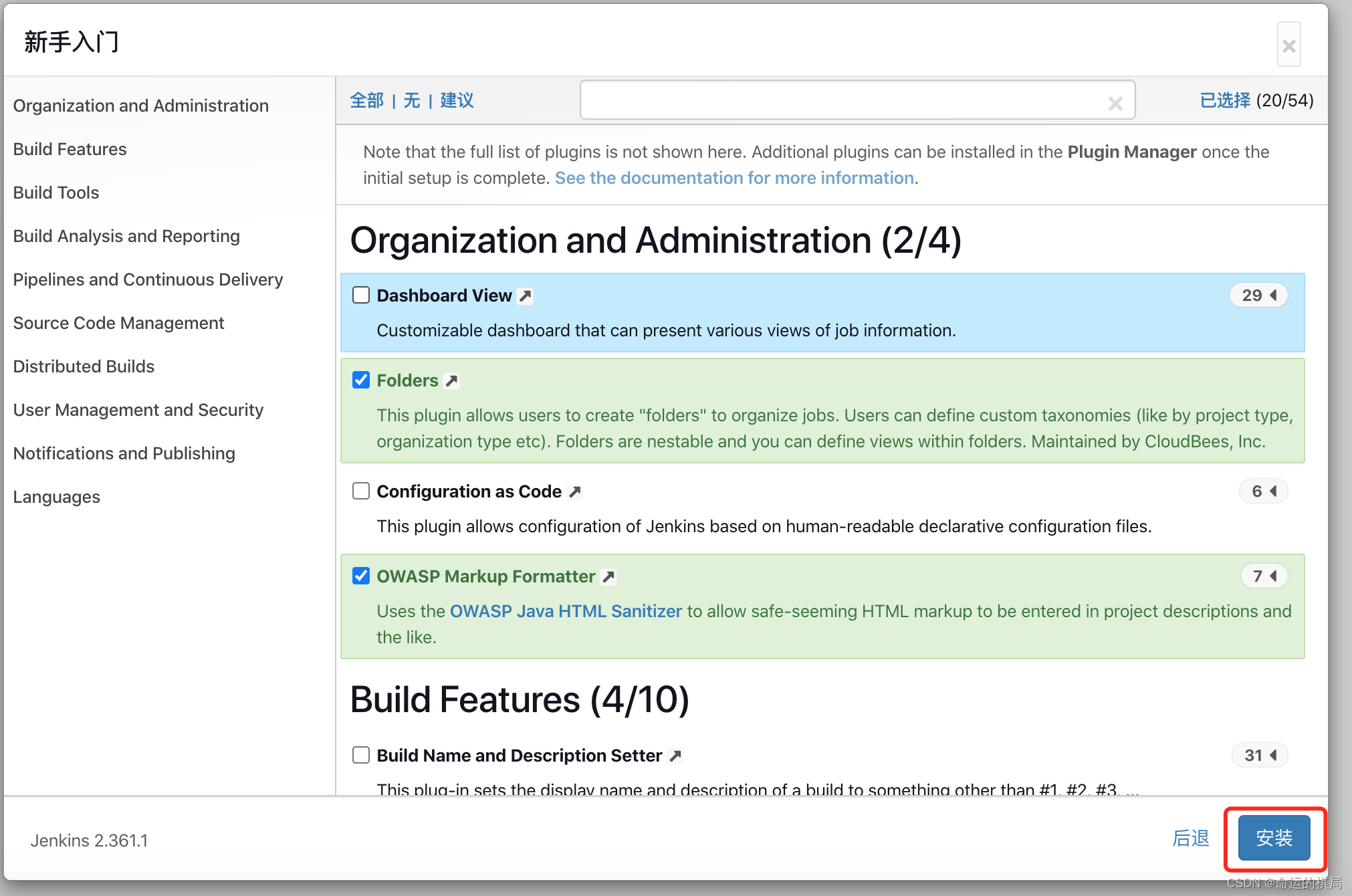The height and width of the screenshot is (896, 1352).
Task: Open OWASP Markup Formatter link icon
Action: click(x=608, y=577)
